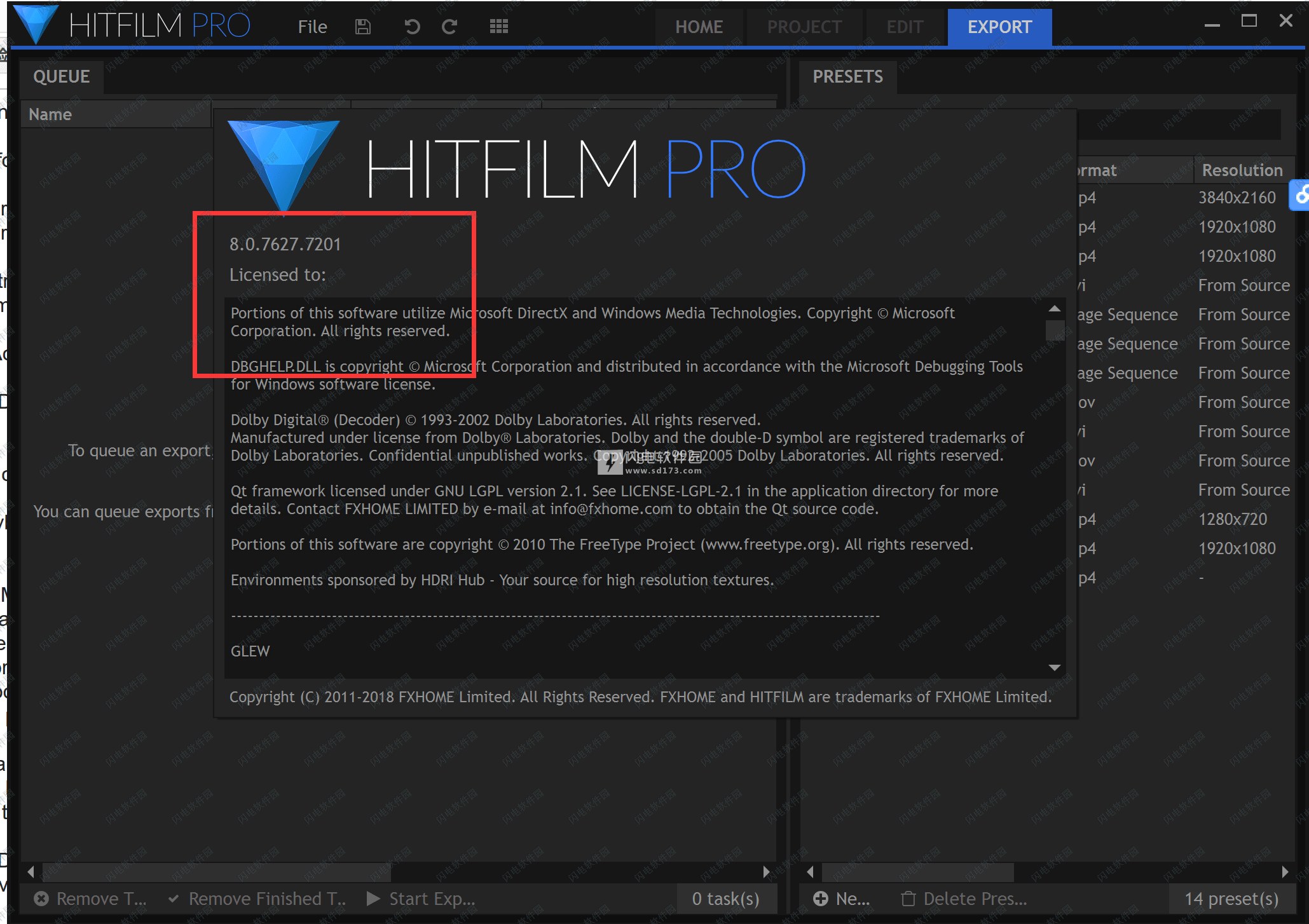Click the 14 preset(s) status

coord(1231,899)
